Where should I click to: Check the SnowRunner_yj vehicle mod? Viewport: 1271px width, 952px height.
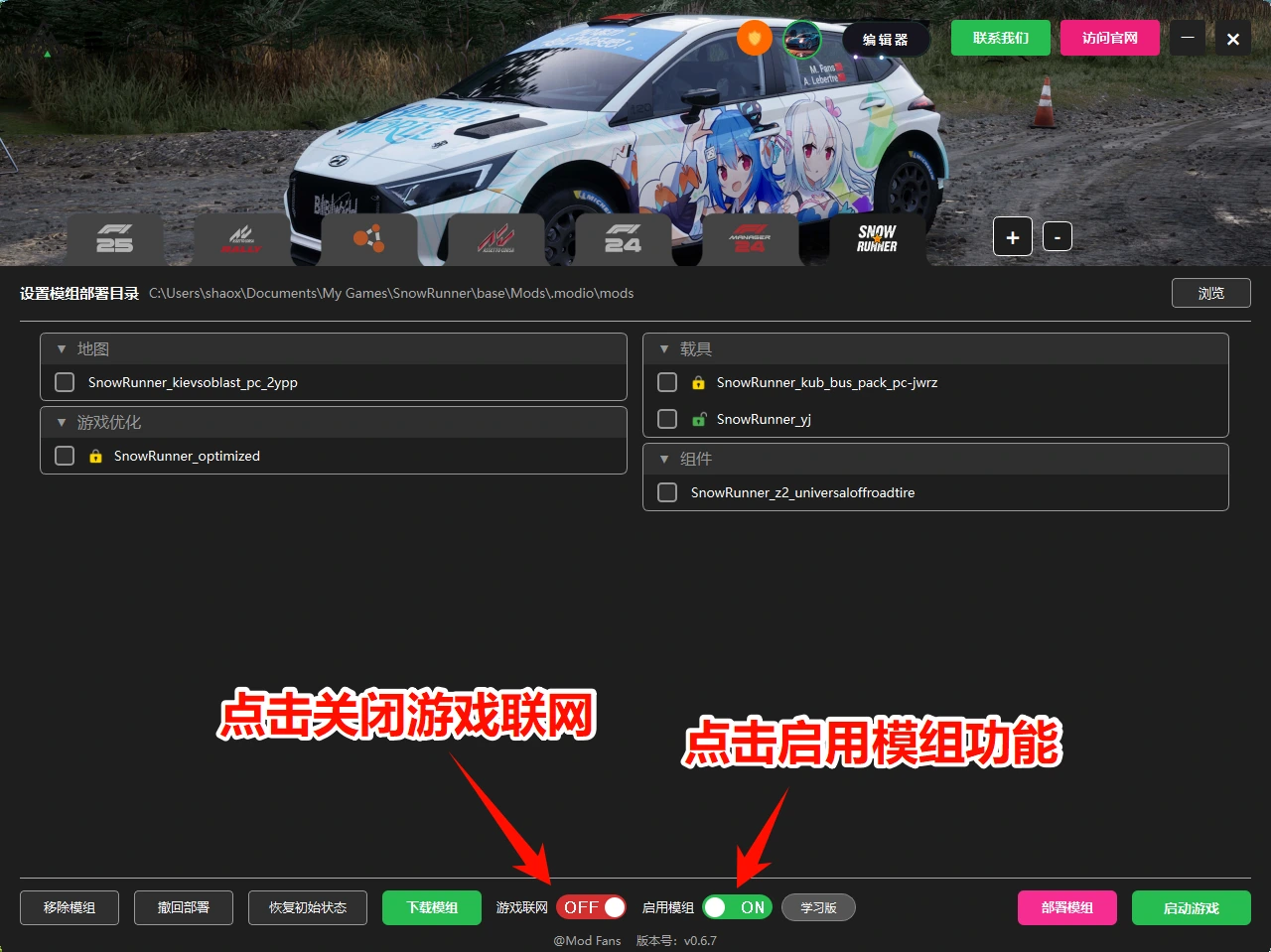pyautogui.click(x=667, y=419)
